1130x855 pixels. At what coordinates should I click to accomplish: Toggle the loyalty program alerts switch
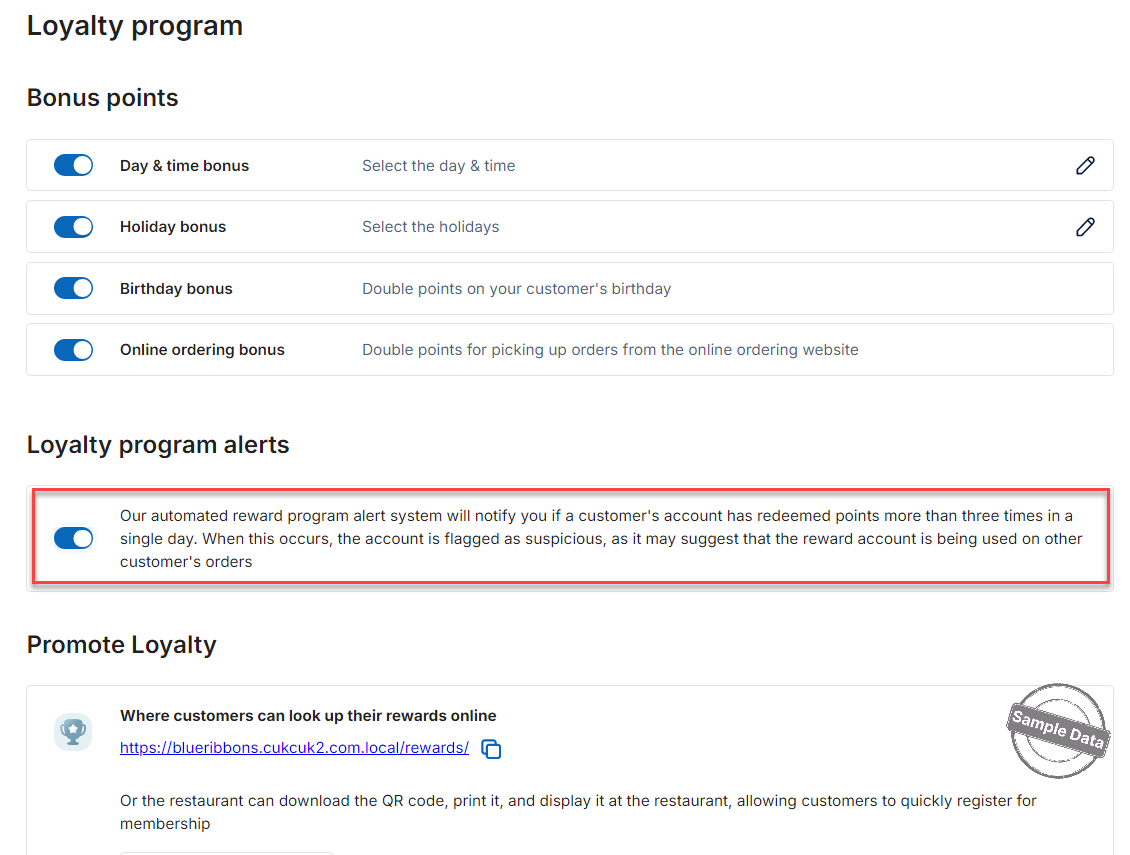74,538
